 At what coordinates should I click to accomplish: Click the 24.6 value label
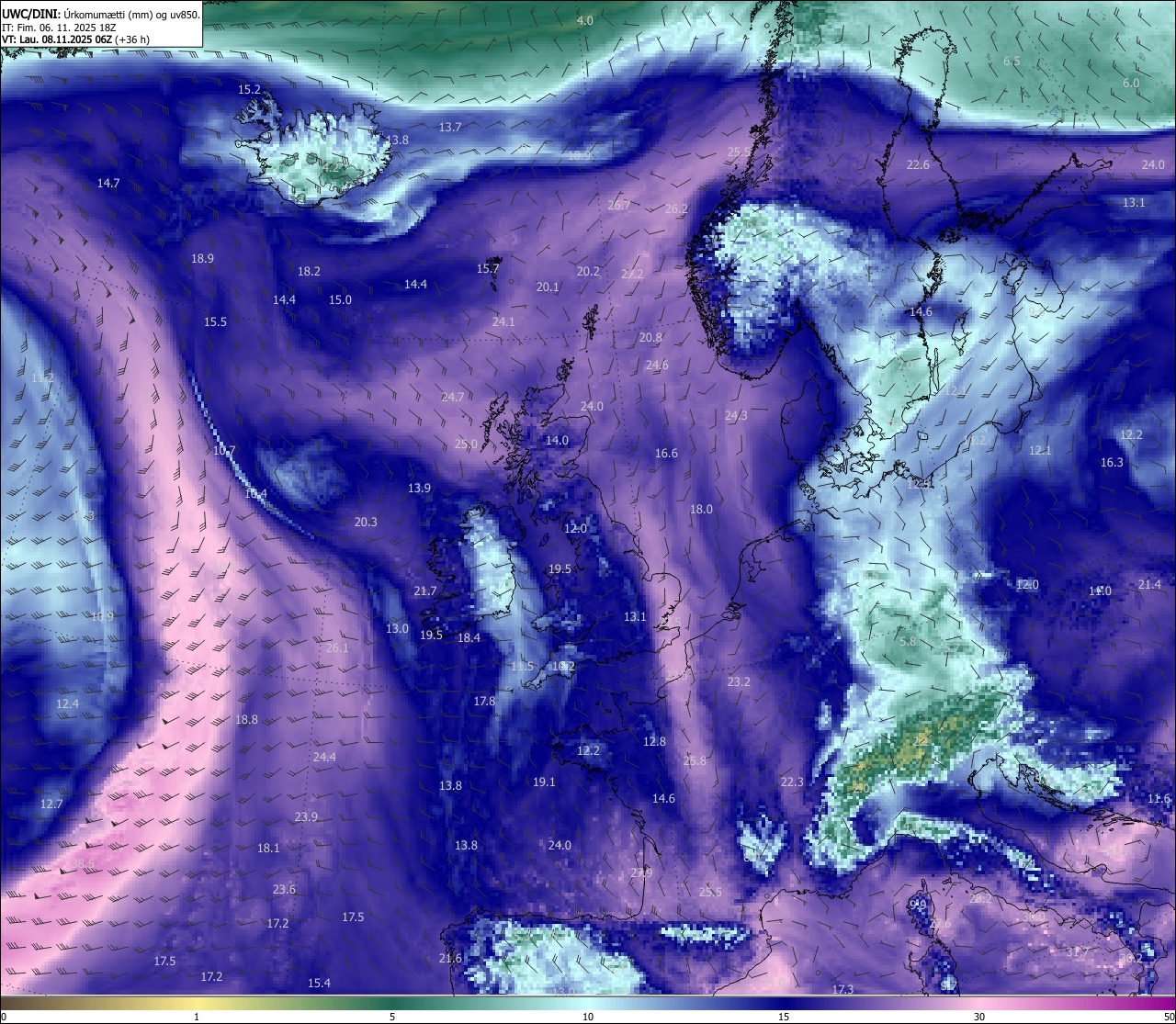click(x=657, y=366)
